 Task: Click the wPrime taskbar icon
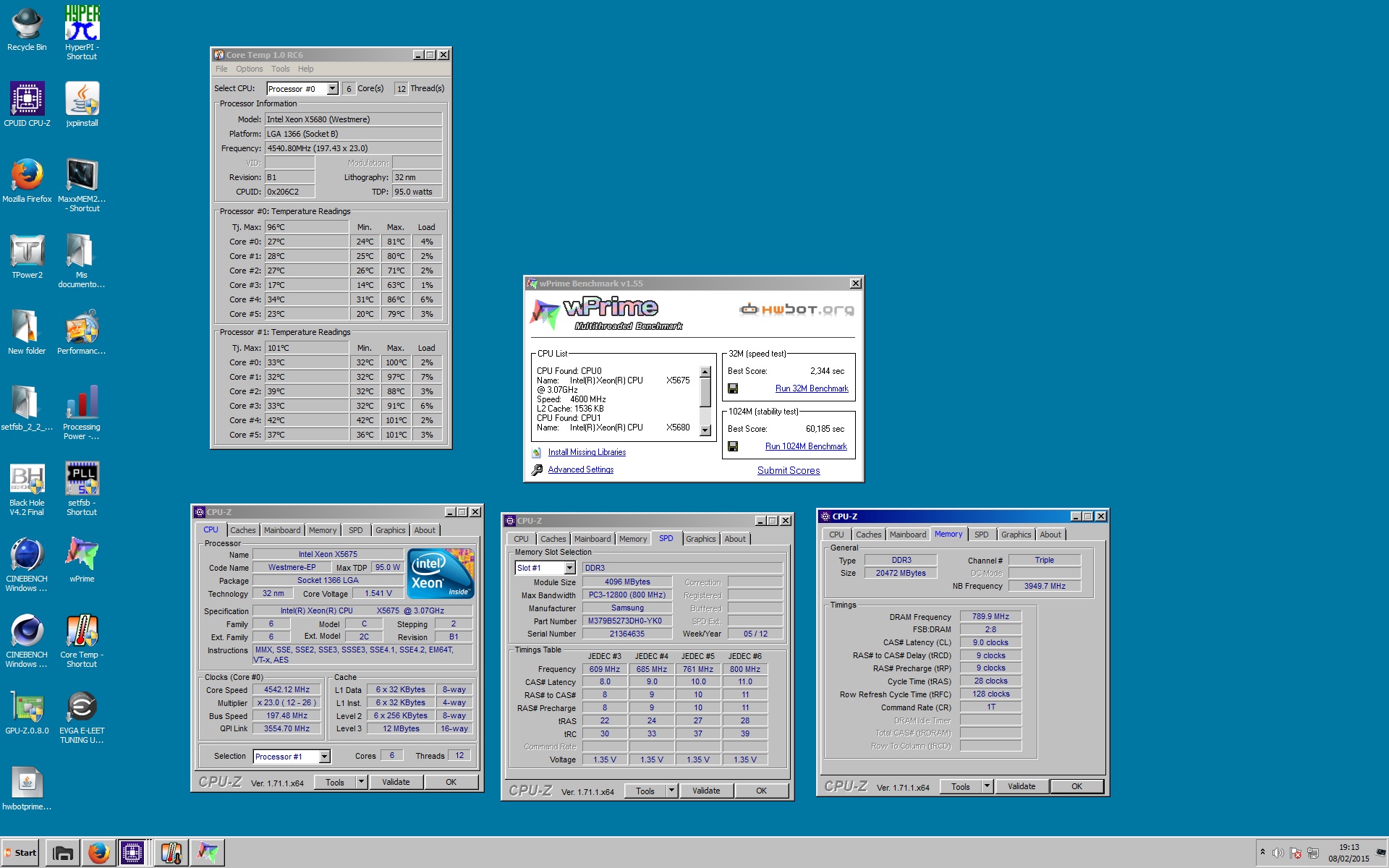[x=208, y=853]
